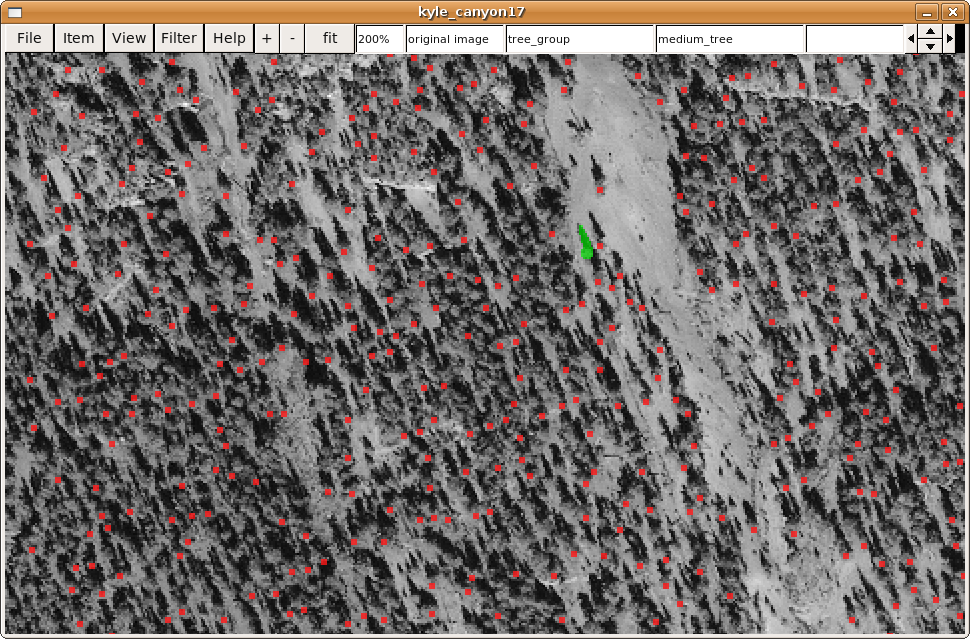Open the Filter menu
The height and width of the screenshot is (639, 970).
(x=179, y=38)
